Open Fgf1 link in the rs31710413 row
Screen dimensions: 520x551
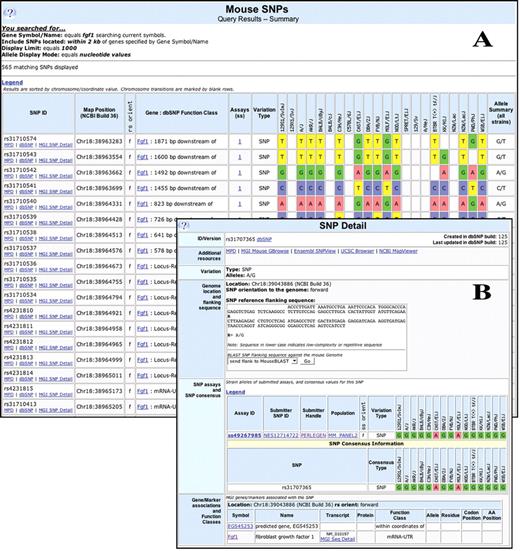(143, 407)
